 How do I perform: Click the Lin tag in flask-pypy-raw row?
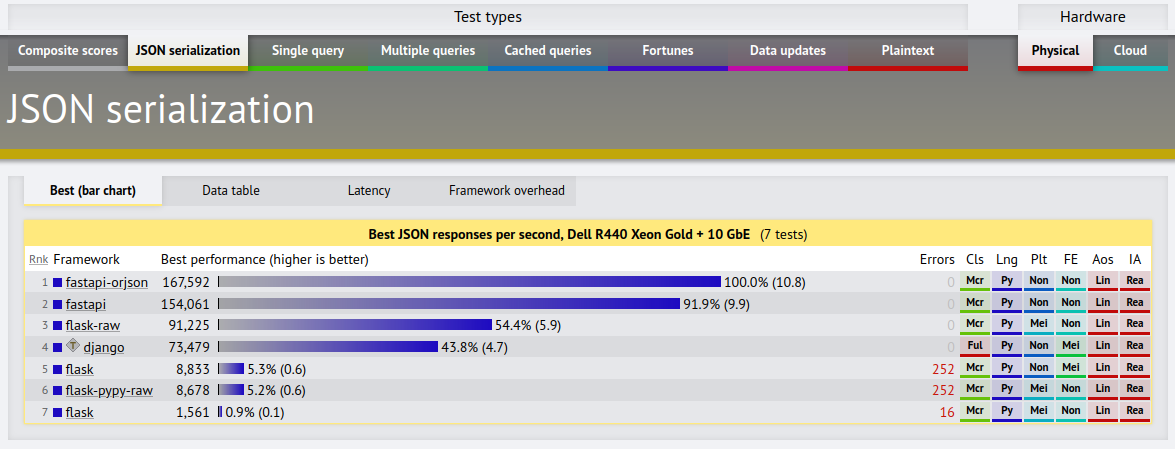[x=1103, y=391]
